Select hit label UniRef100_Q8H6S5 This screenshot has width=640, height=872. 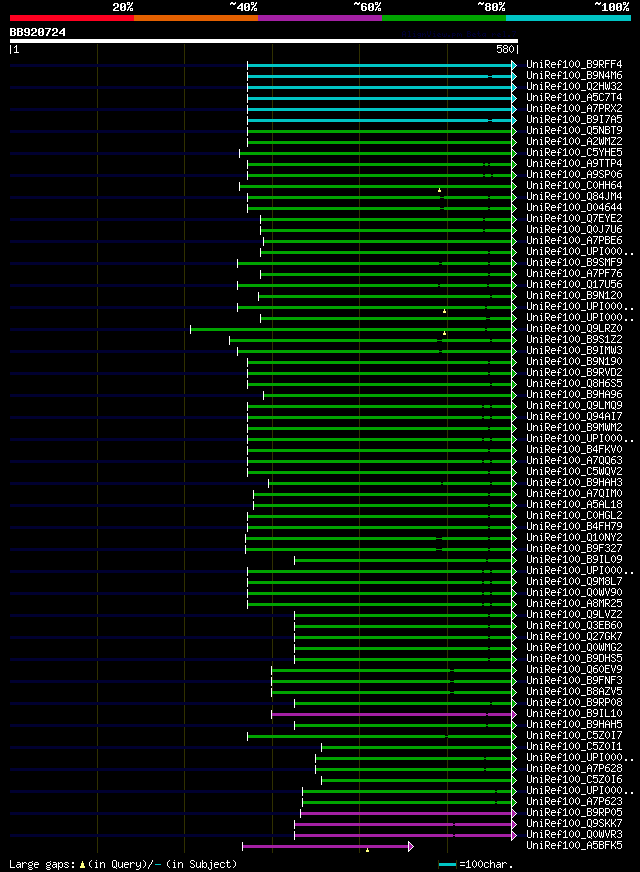coord(574,383)
